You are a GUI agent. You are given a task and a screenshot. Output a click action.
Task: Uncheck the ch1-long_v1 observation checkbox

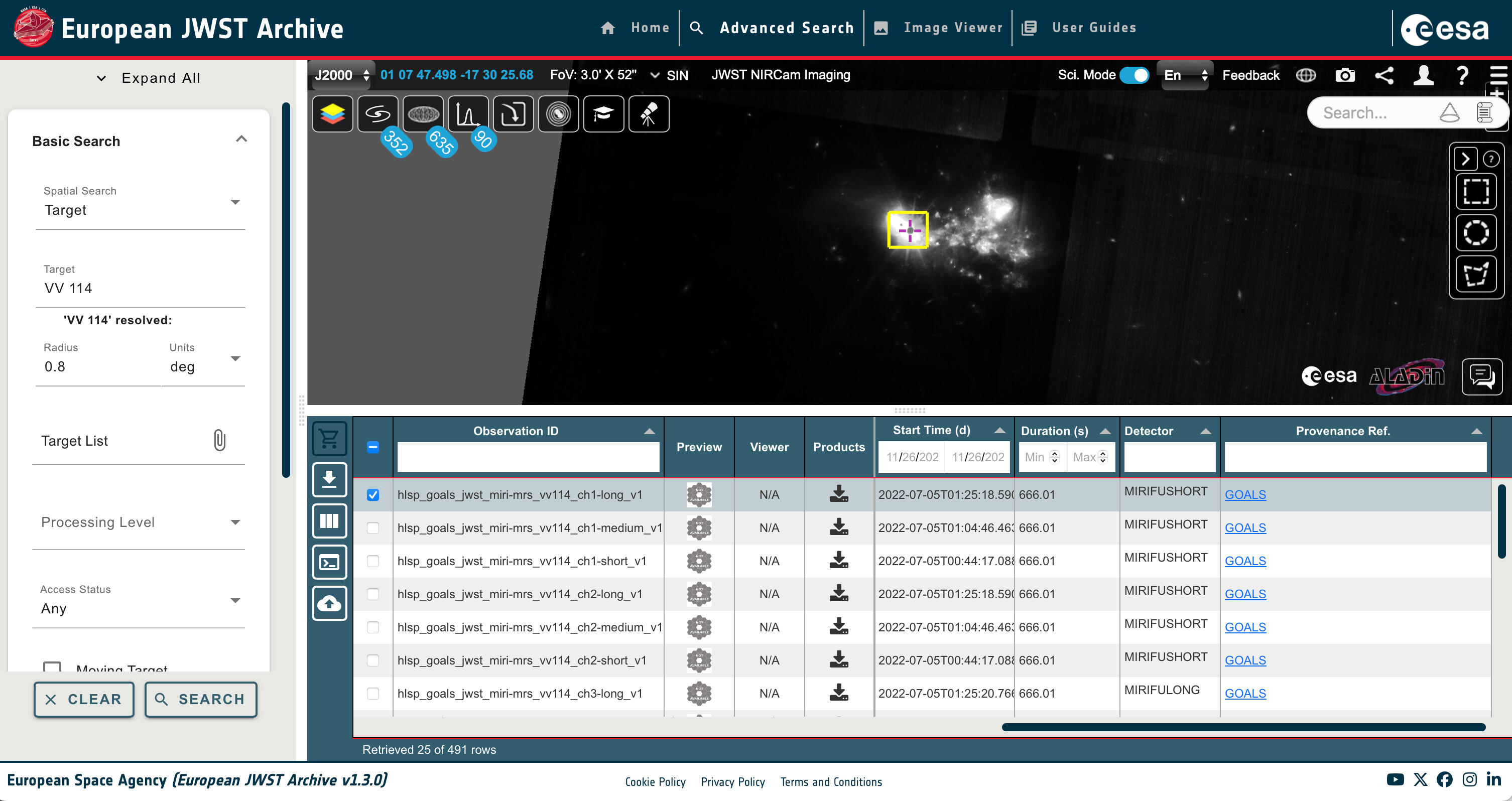click(x=372, y=495)
